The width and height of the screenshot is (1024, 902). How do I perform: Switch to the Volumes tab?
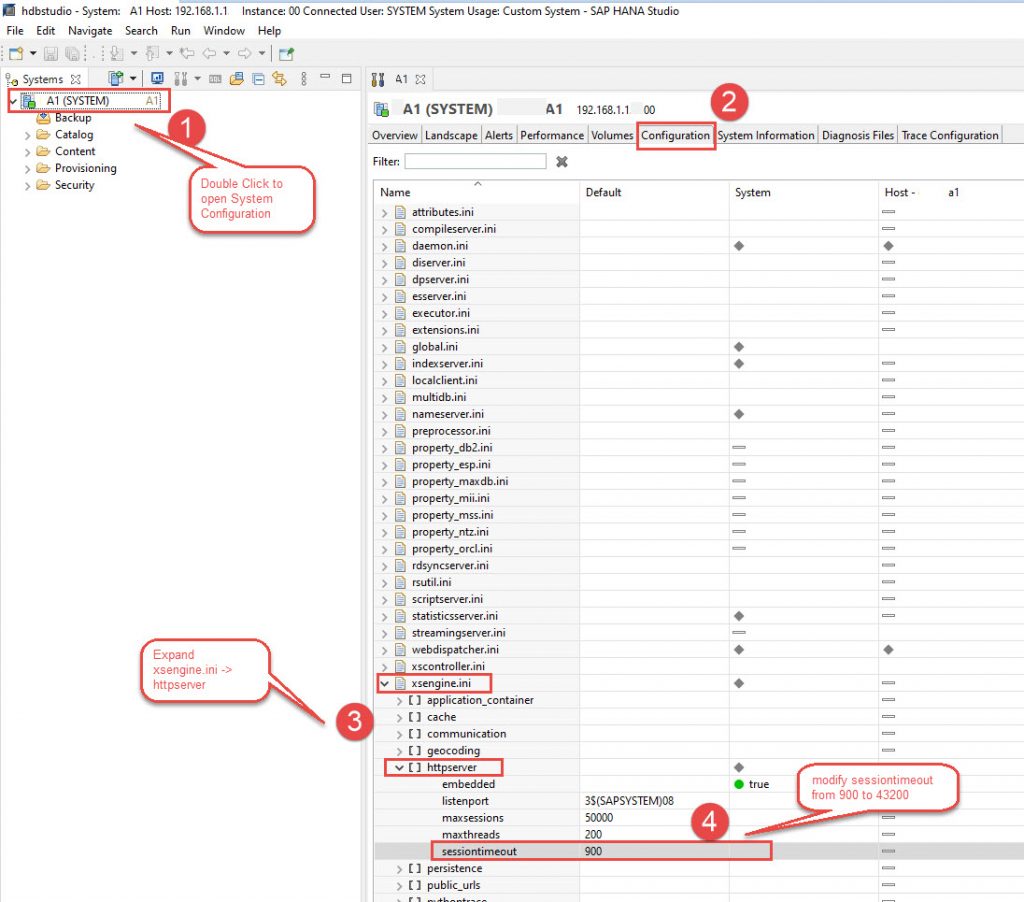click(612, 135)
